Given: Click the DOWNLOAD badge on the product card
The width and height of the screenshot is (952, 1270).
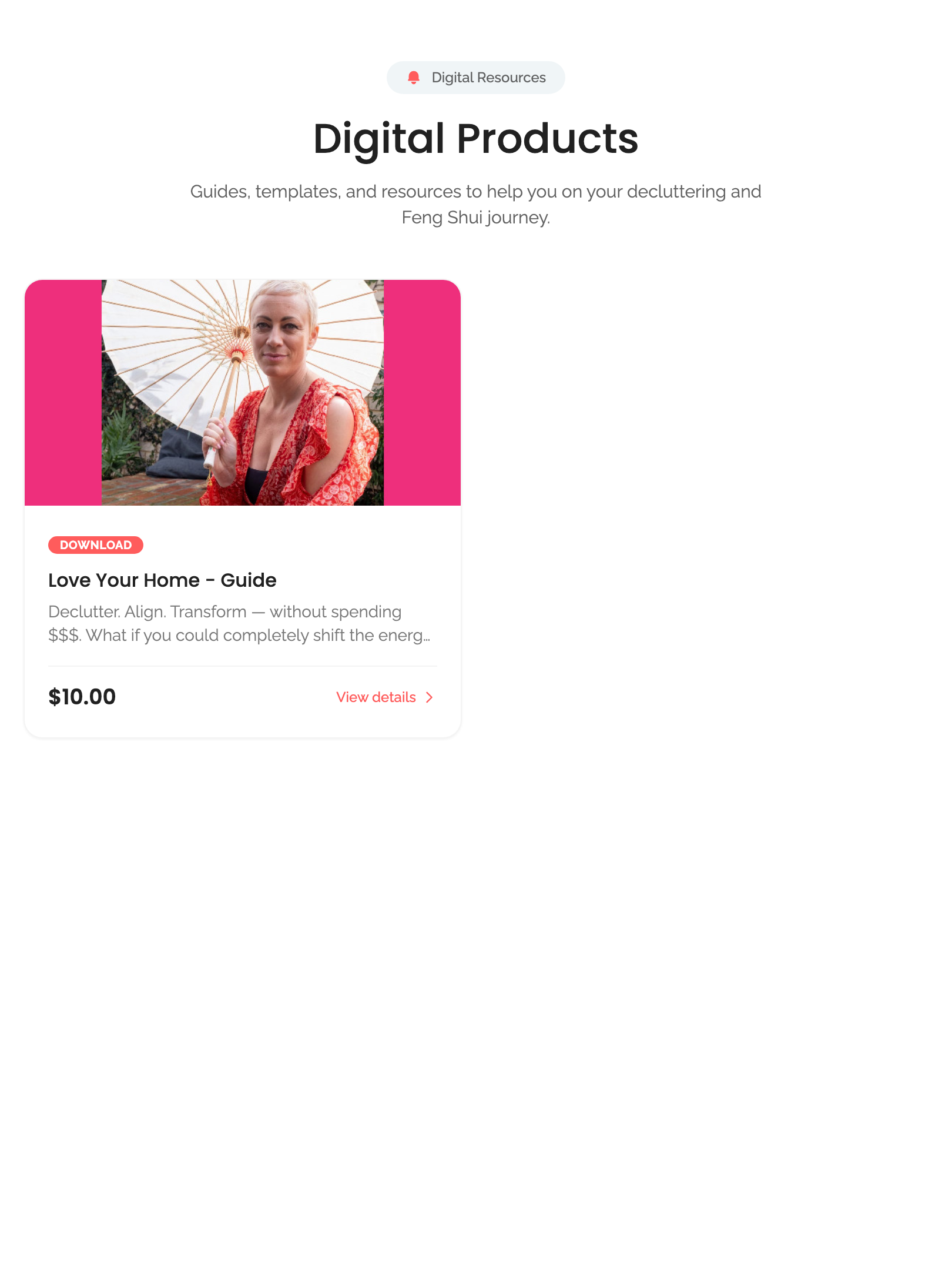Looking at the screenshot, I should click(95, 544).
